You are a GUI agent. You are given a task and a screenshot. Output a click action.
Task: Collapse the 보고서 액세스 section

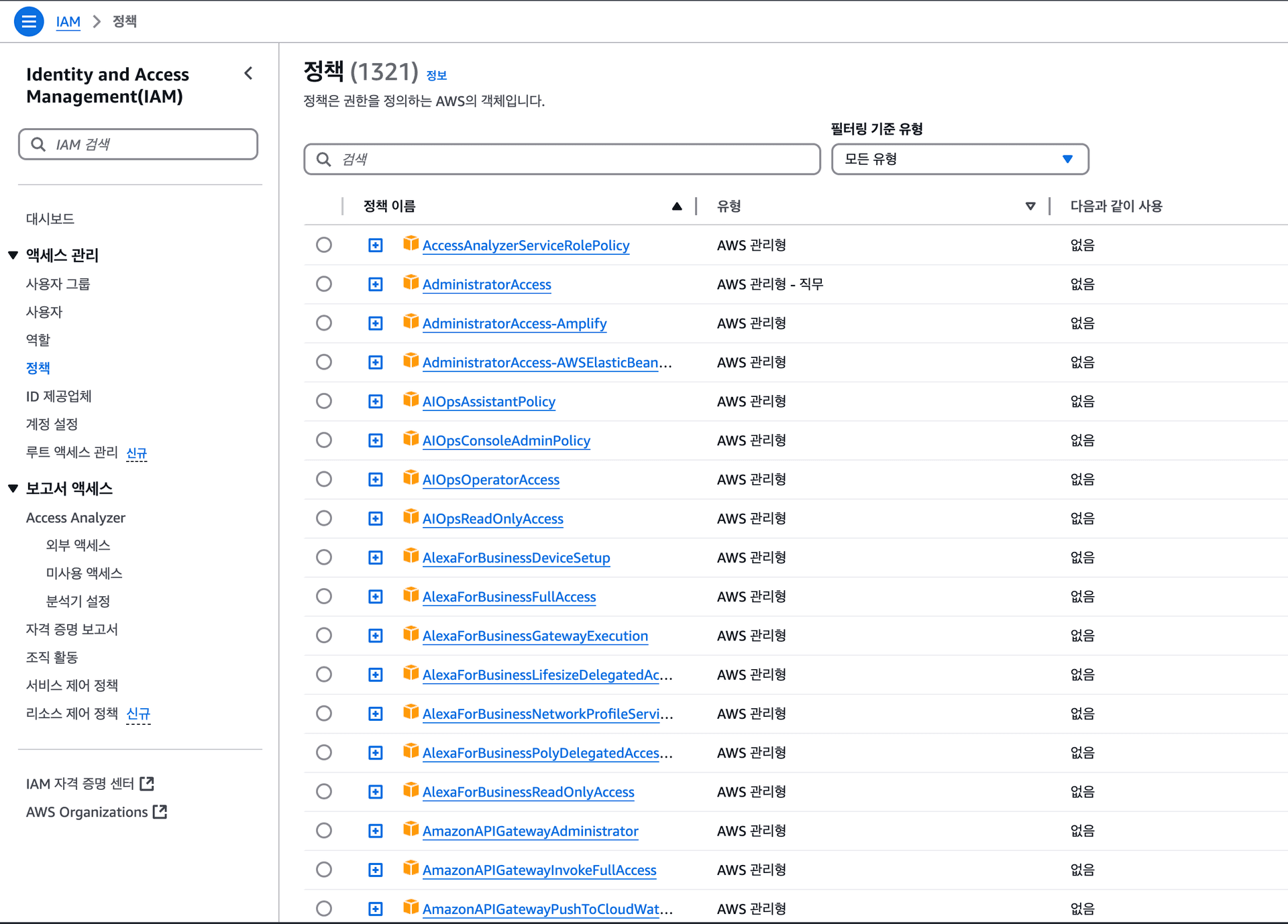[13, 488]
